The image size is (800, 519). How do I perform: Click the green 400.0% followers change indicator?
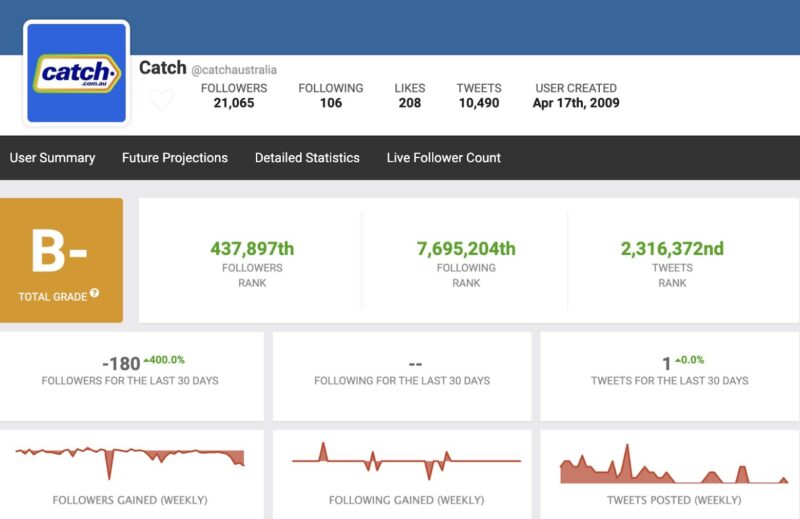point(165,359)
